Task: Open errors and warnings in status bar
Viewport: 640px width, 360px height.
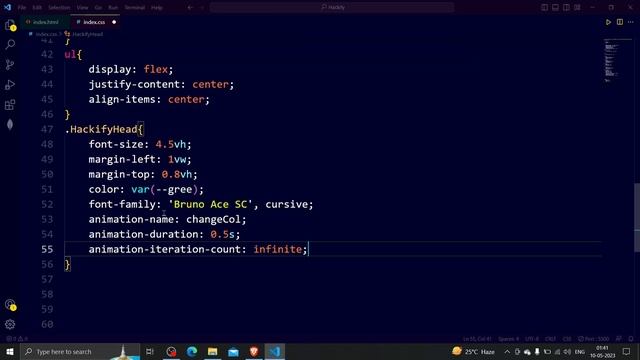Action: pyautogui.click(x=17, y=339)
